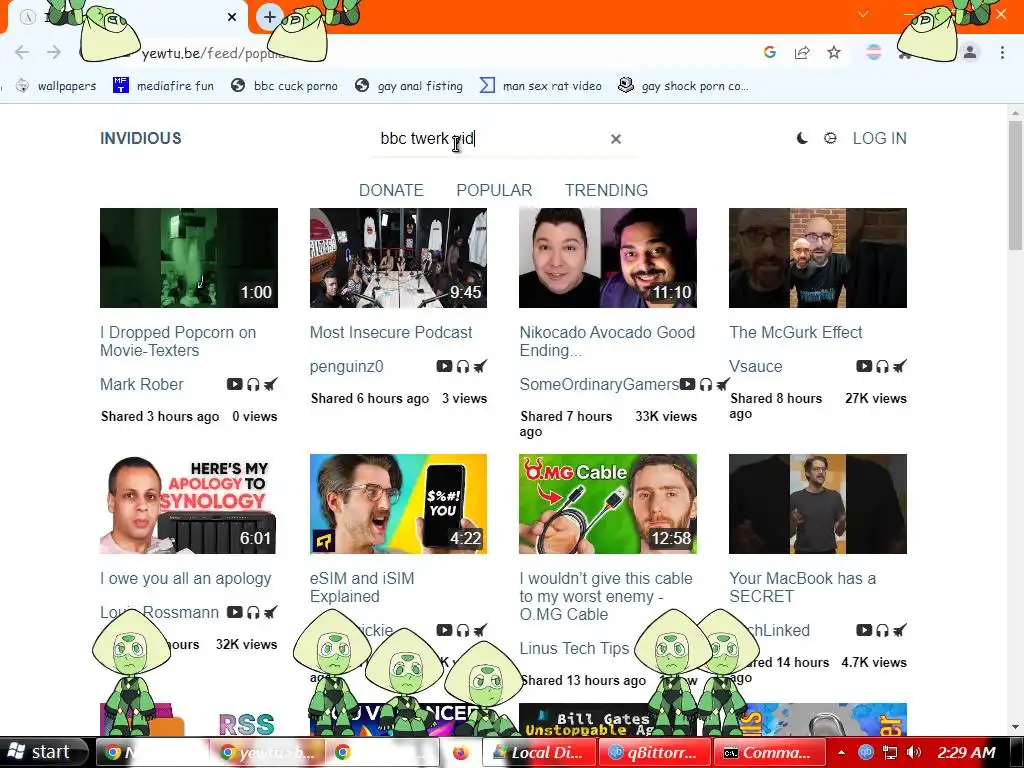The image size is (1024, 768).
Task: Click the Google icon in address bar
Action: (x=769, y=52)
